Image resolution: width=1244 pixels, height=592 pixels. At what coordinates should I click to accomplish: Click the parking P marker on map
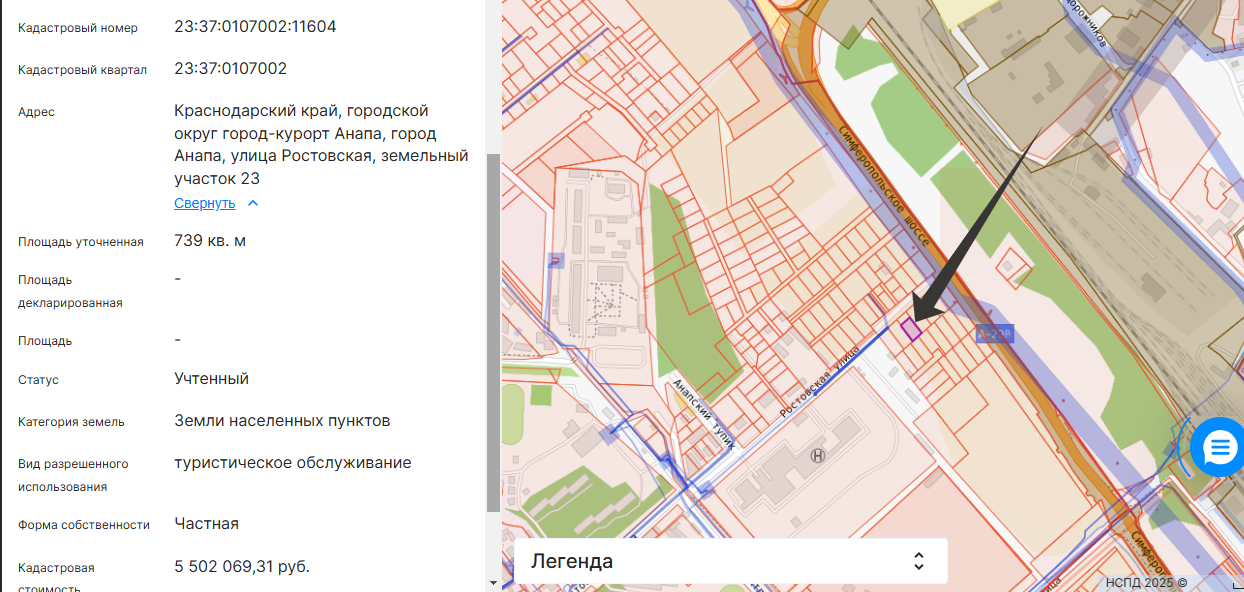pyautogui.click(x=556, y=260)
